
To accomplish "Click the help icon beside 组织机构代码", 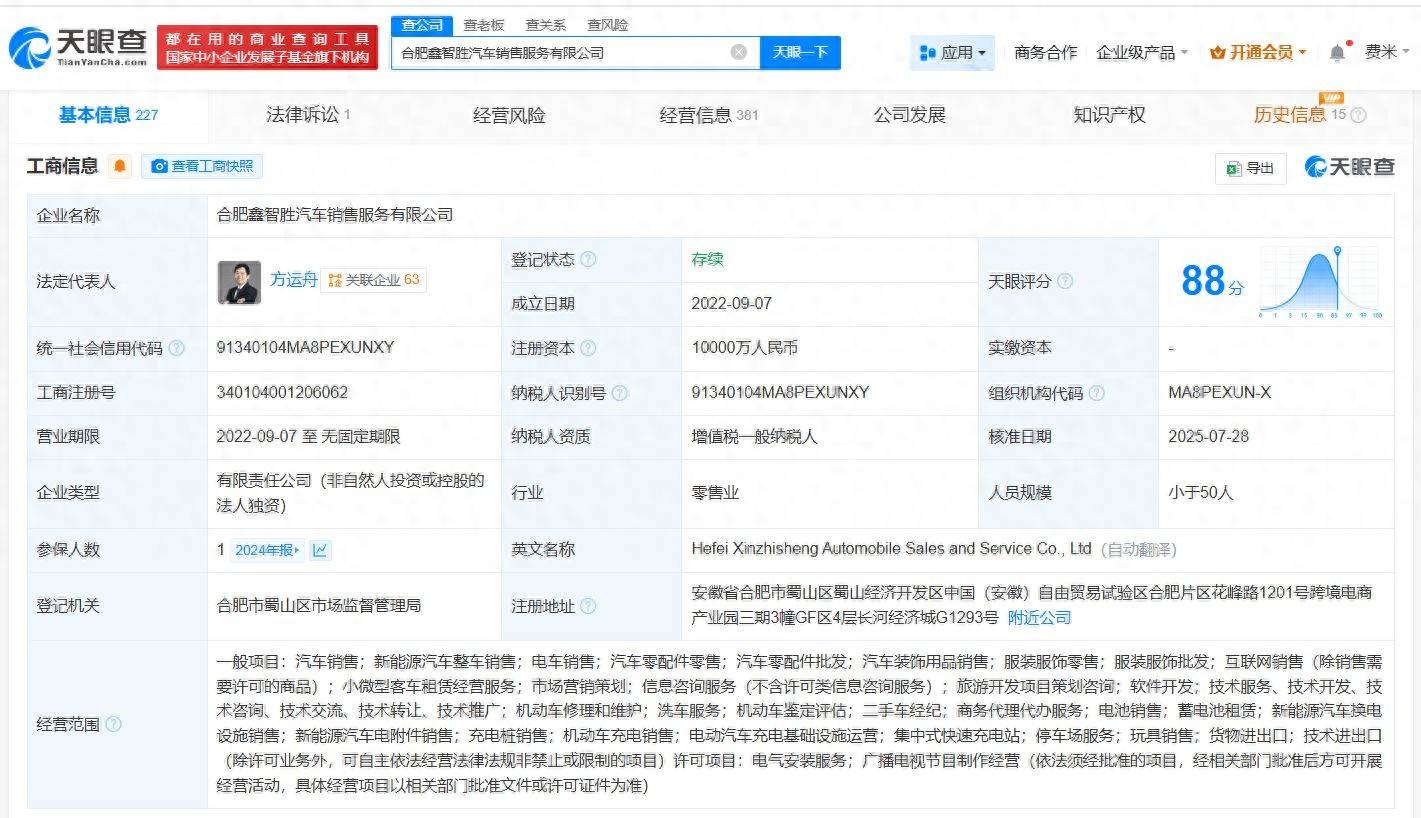I will [1097, 393].
